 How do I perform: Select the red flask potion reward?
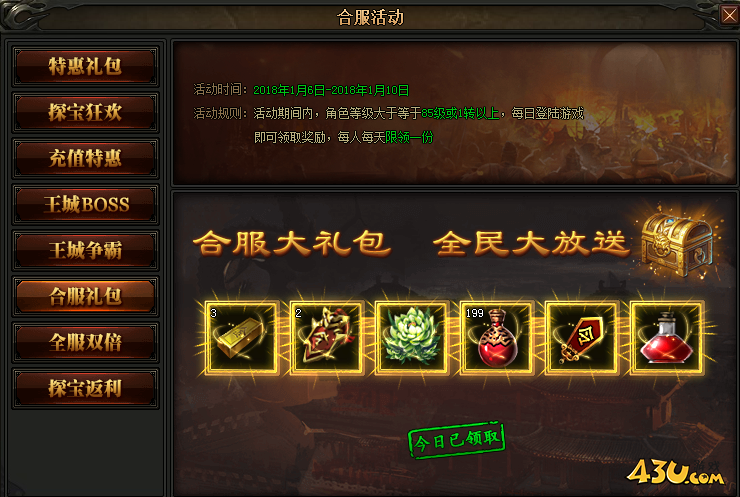point(666,337)
